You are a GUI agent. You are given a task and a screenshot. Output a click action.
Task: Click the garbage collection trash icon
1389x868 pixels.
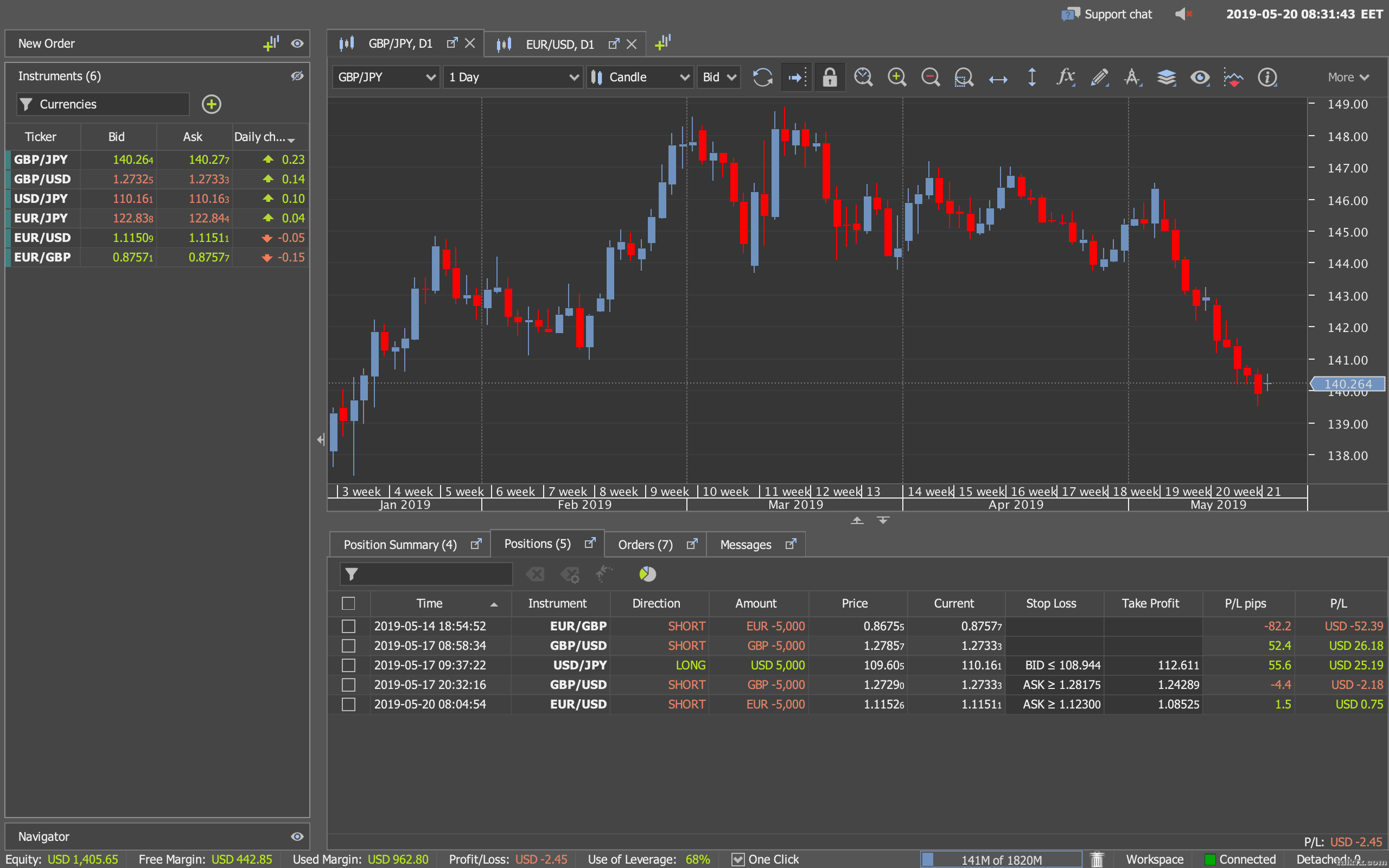pyautogui.click(x=1097, y=859)
